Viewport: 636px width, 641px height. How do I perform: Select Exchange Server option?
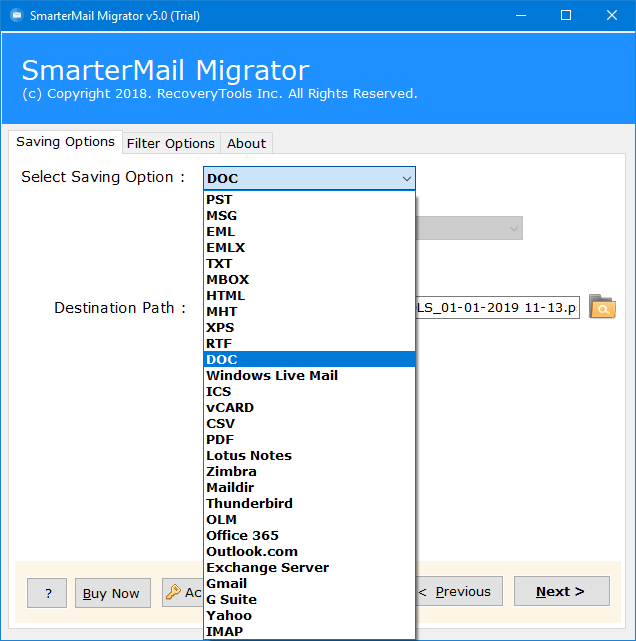click(x=309, y=567)
